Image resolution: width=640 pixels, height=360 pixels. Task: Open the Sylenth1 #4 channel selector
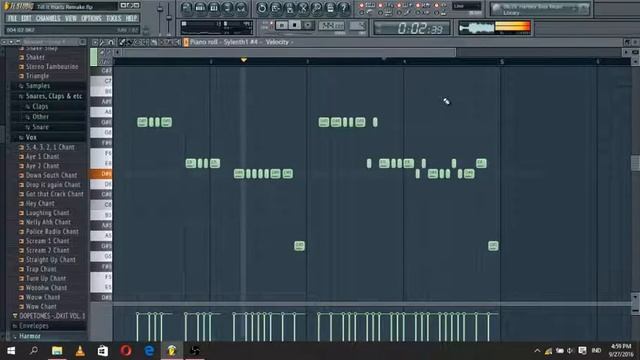(241, 42)
